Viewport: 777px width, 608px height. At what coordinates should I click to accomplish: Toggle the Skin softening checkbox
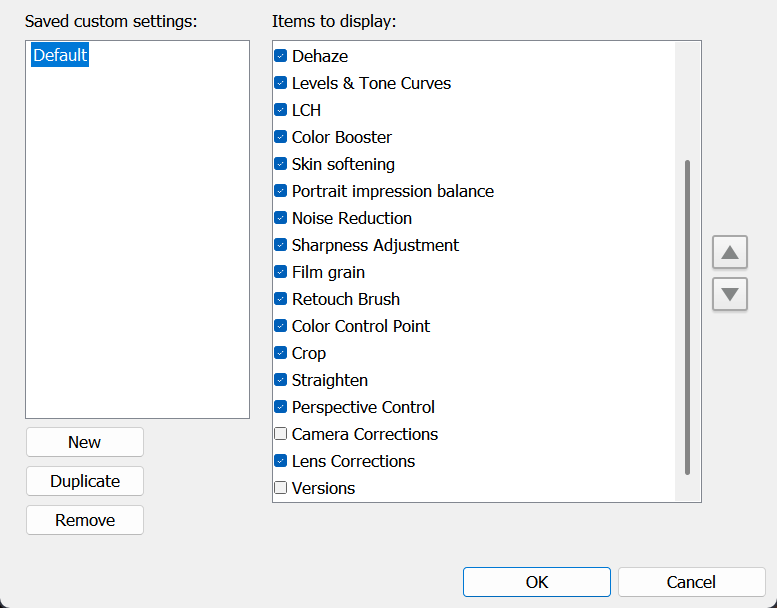281,165
